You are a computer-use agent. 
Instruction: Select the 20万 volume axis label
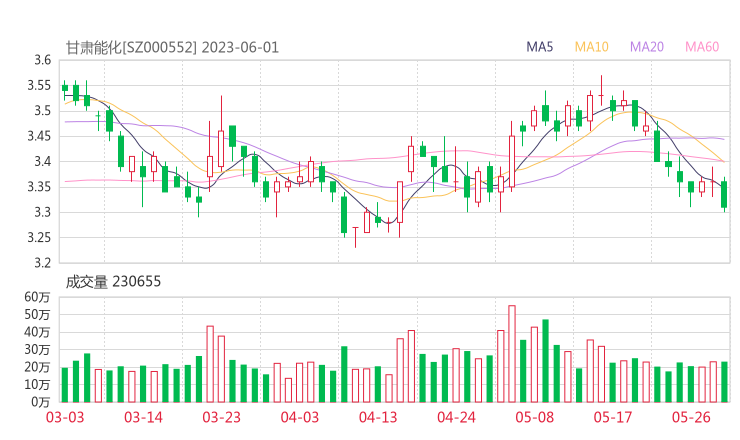click(37, 367)
